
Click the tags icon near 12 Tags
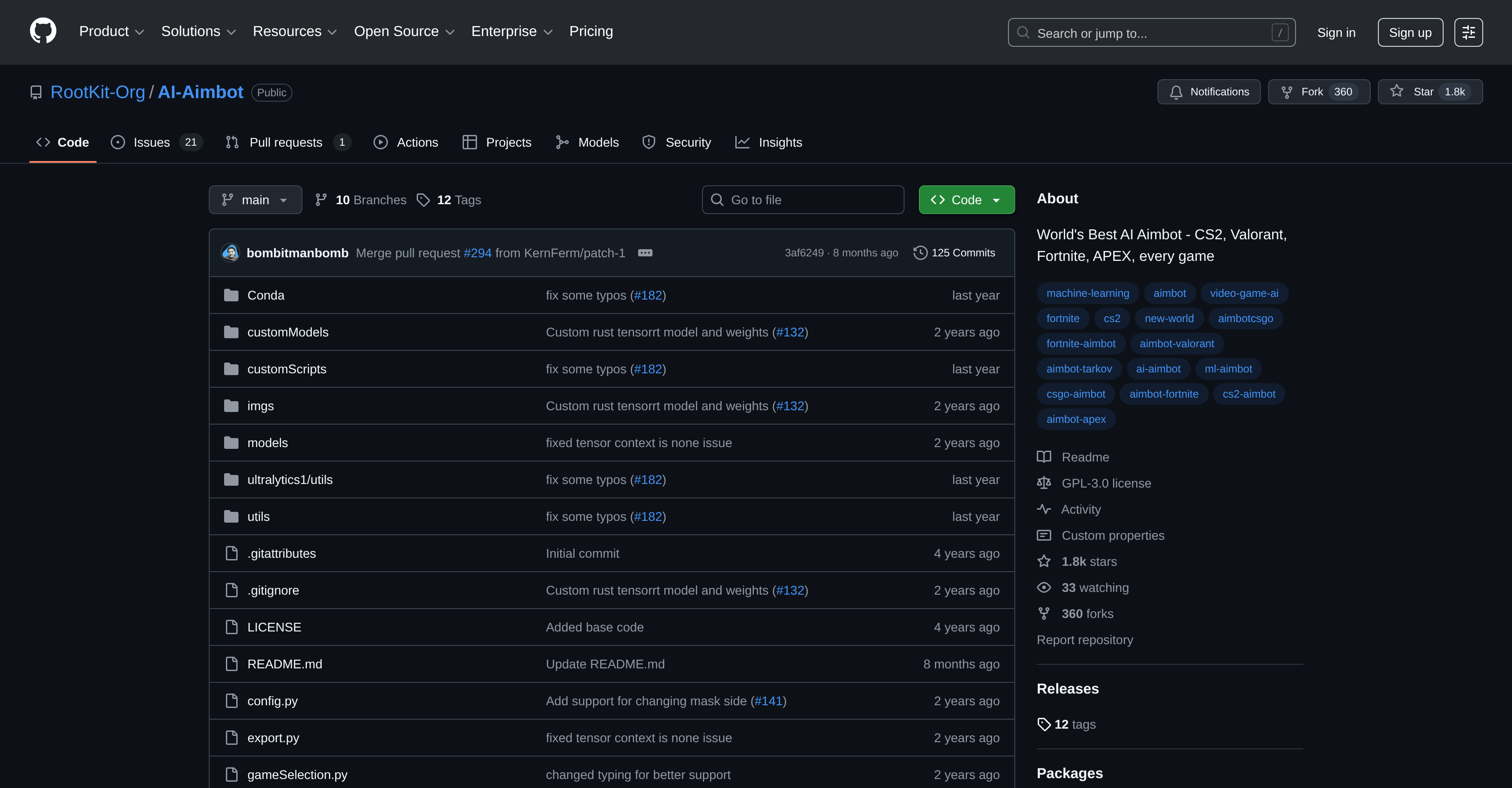(x=424, y=200)
